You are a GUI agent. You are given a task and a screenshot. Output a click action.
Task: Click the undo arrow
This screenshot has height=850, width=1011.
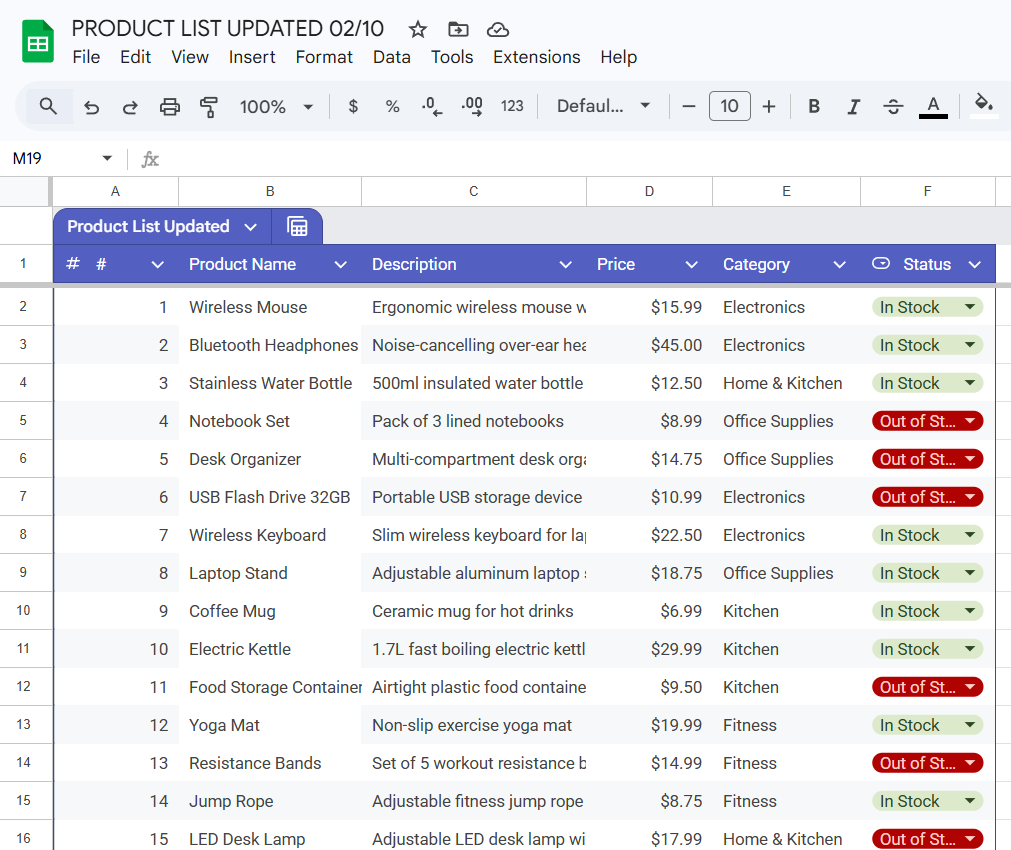click(x=92, y=106)
